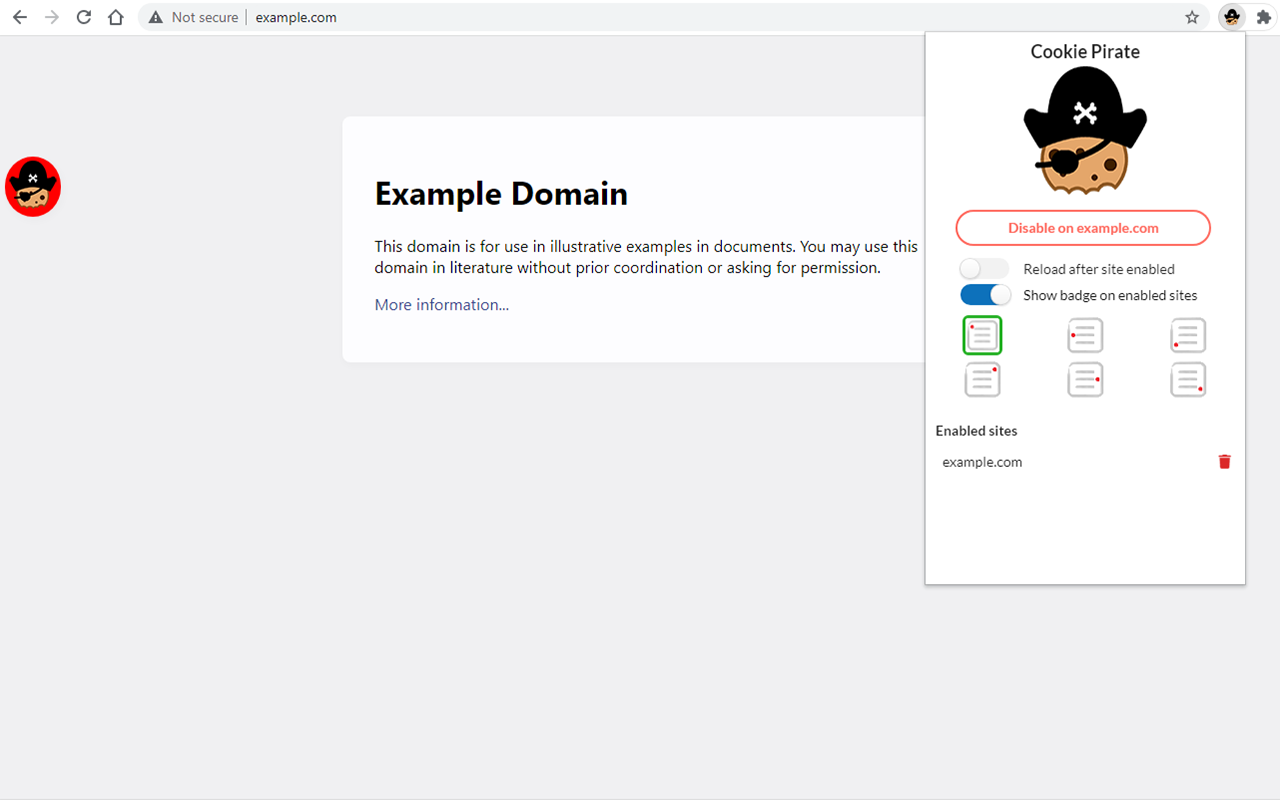Enable the Reload after site enabled switch
This screenshot has width=1280, height=800.
(x=984, y=269)
